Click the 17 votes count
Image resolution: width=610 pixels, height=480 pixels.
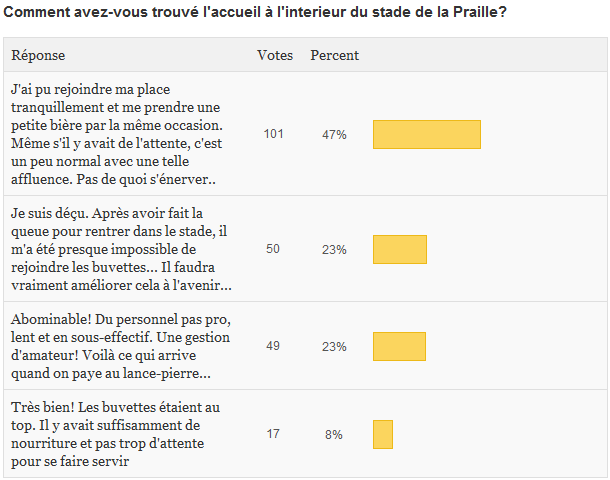(x=273, y=435)
